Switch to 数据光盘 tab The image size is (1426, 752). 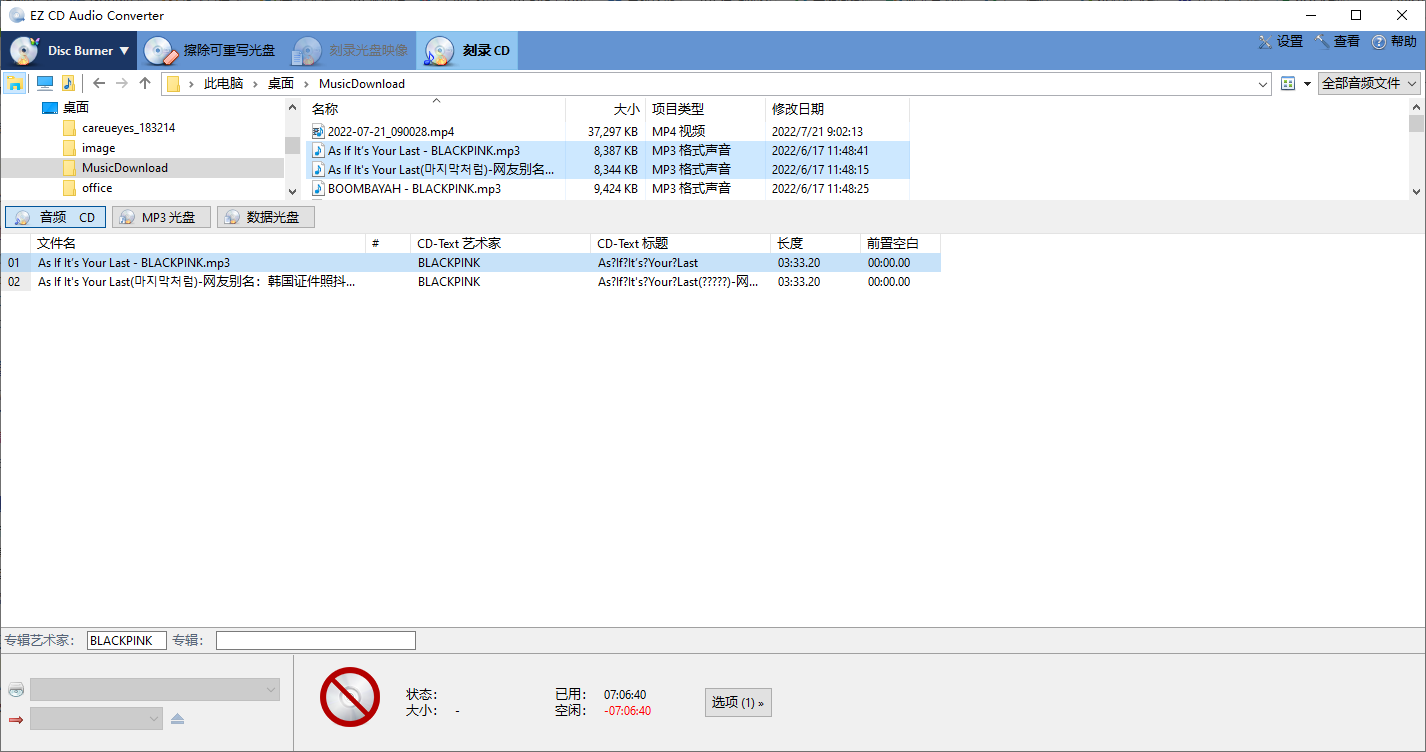click(x=266, y=217)
